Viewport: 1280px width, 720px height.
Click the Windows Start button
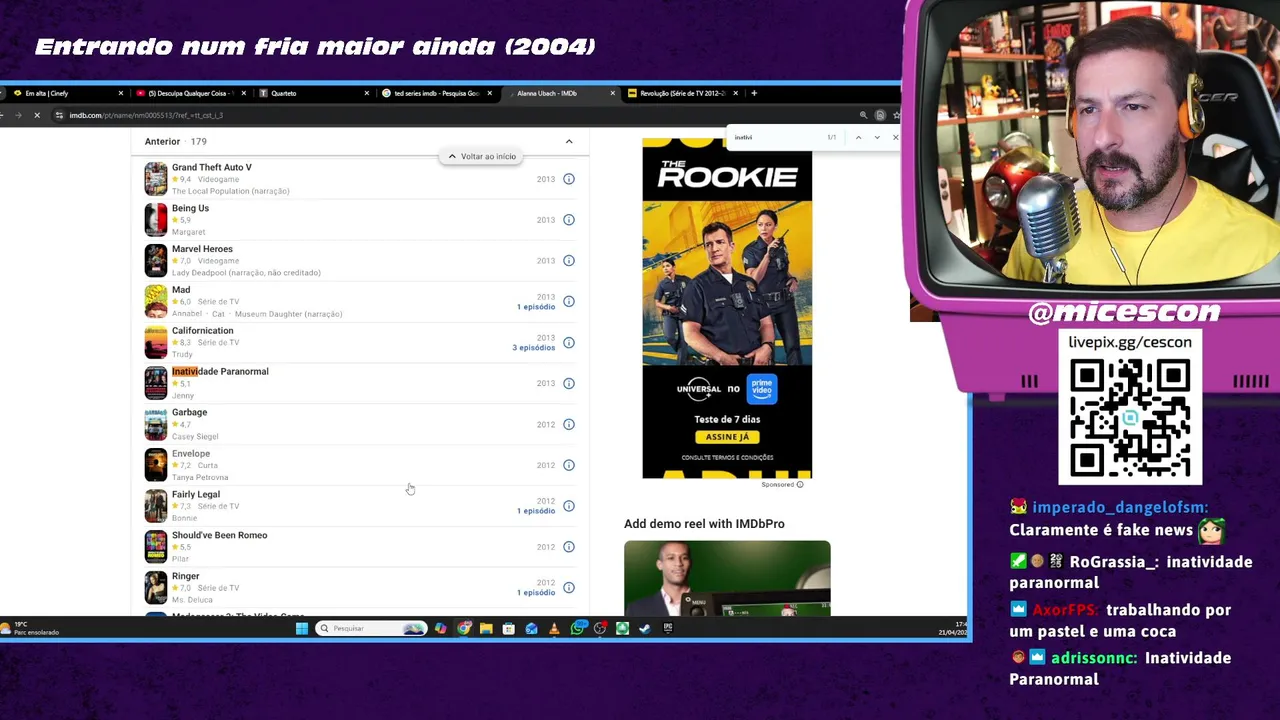[x=302, y=628]
